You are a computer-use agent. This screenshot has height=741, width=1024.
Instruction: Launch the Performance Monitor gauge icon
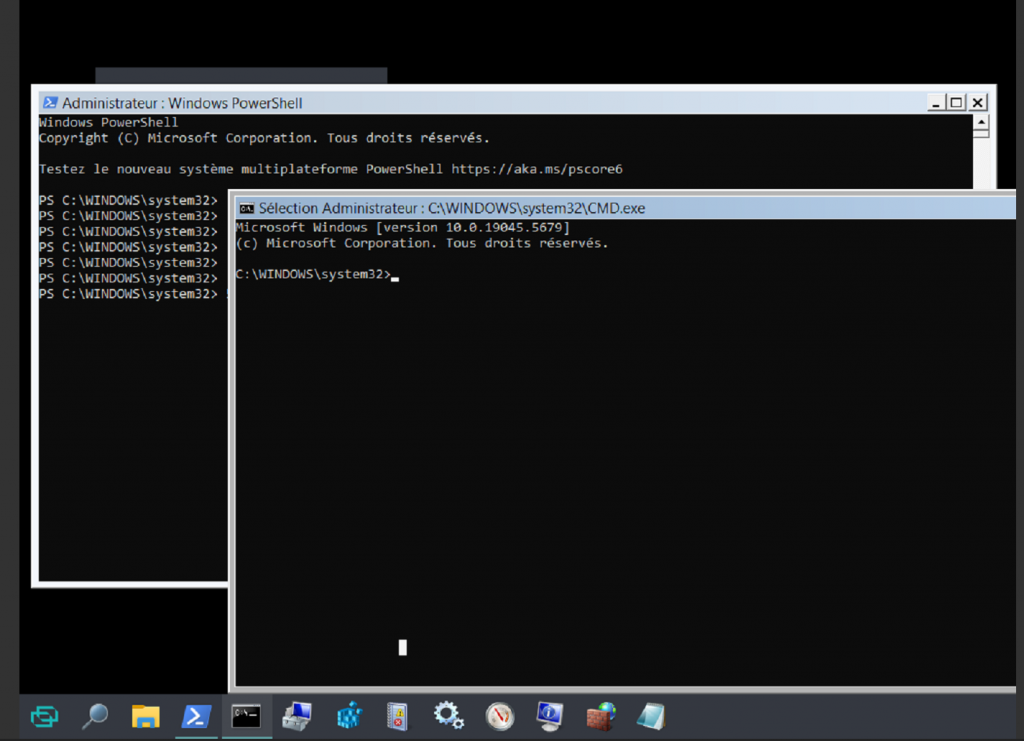pos(500,716)
